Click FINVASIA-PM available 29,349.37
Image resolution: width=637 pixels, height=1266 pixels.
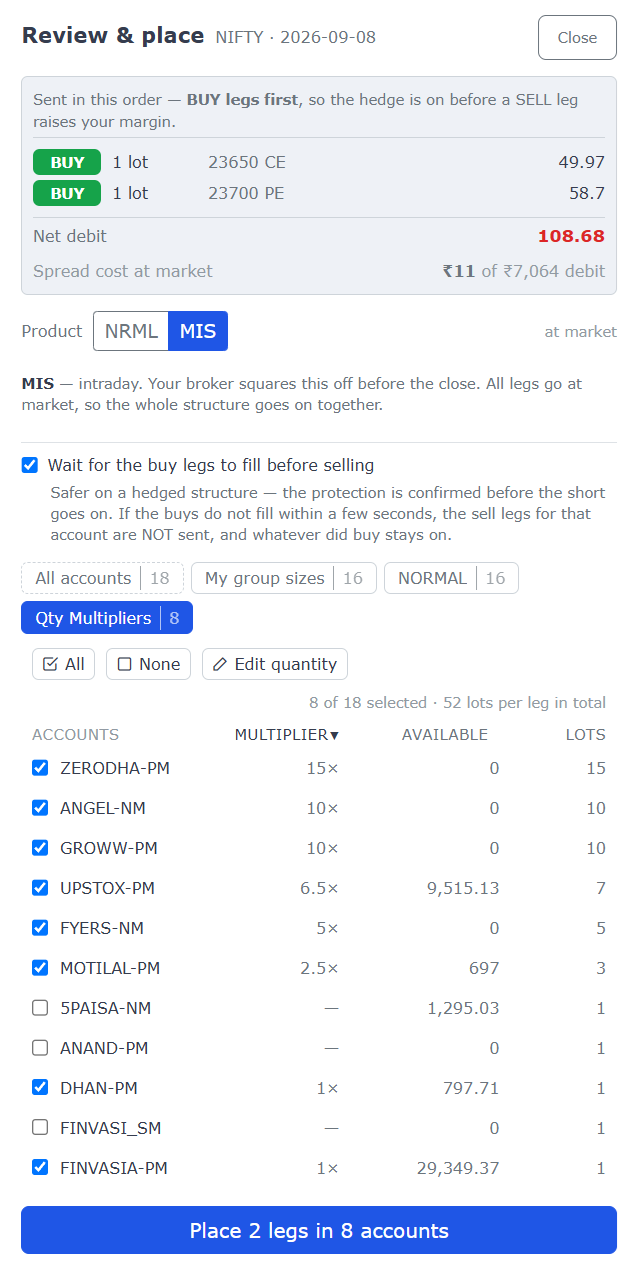(x=457, y=1168)
